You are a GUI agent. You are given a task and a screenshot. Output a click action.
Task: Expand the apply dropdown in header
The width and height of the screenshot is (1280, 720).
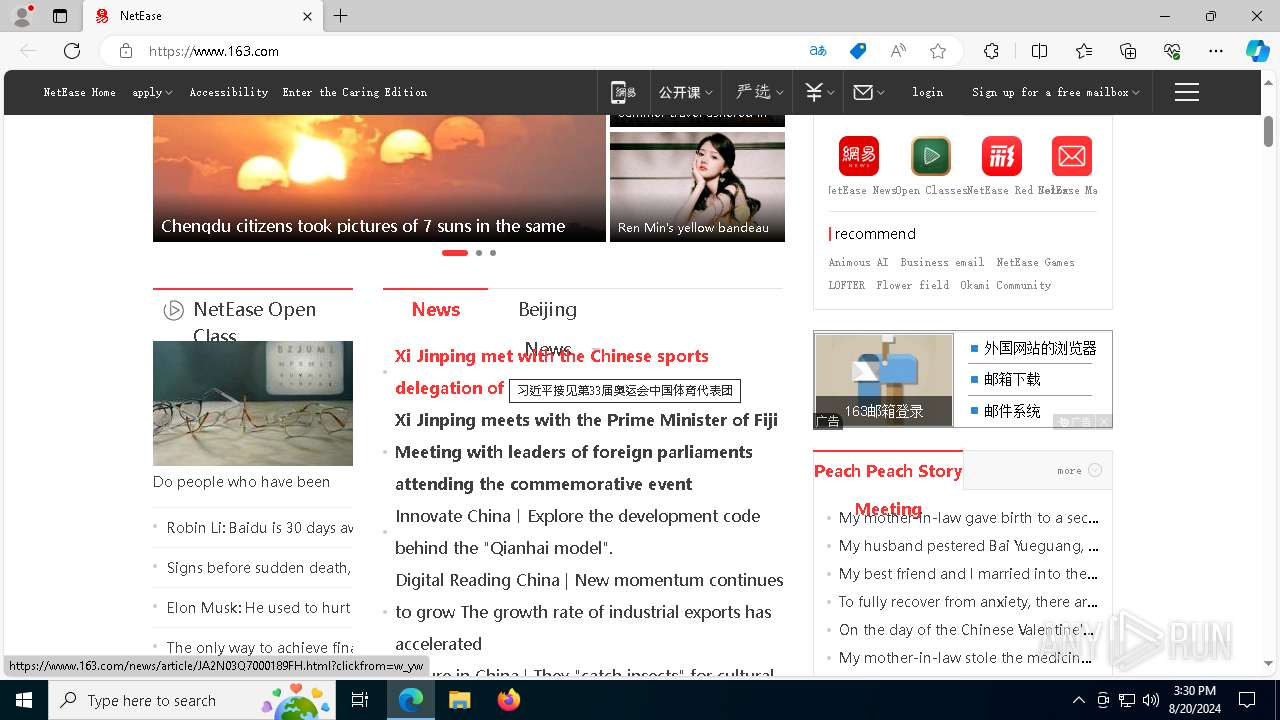point(152,92)
